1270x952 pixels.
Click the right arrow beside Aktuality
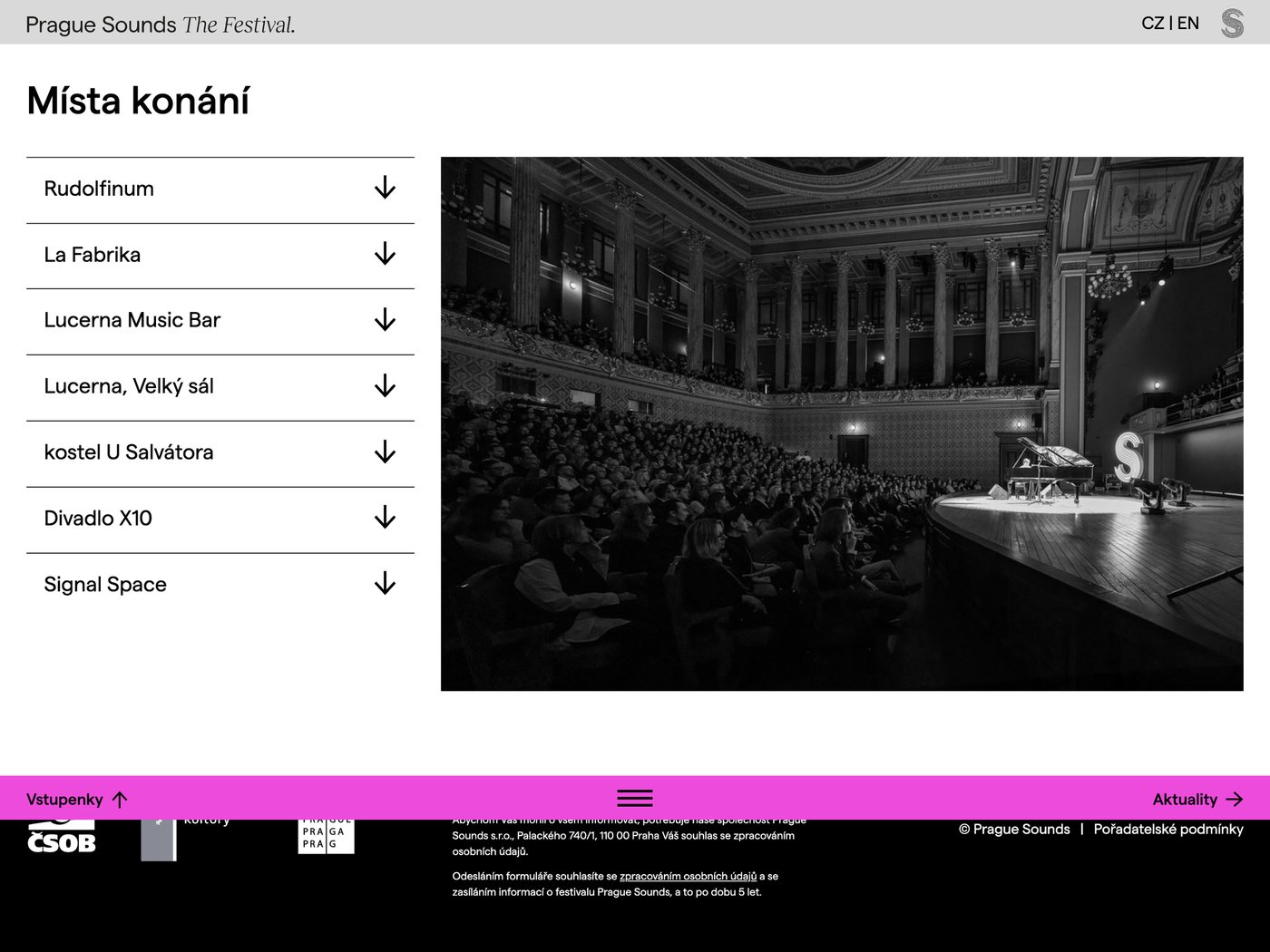point(1234,800)
